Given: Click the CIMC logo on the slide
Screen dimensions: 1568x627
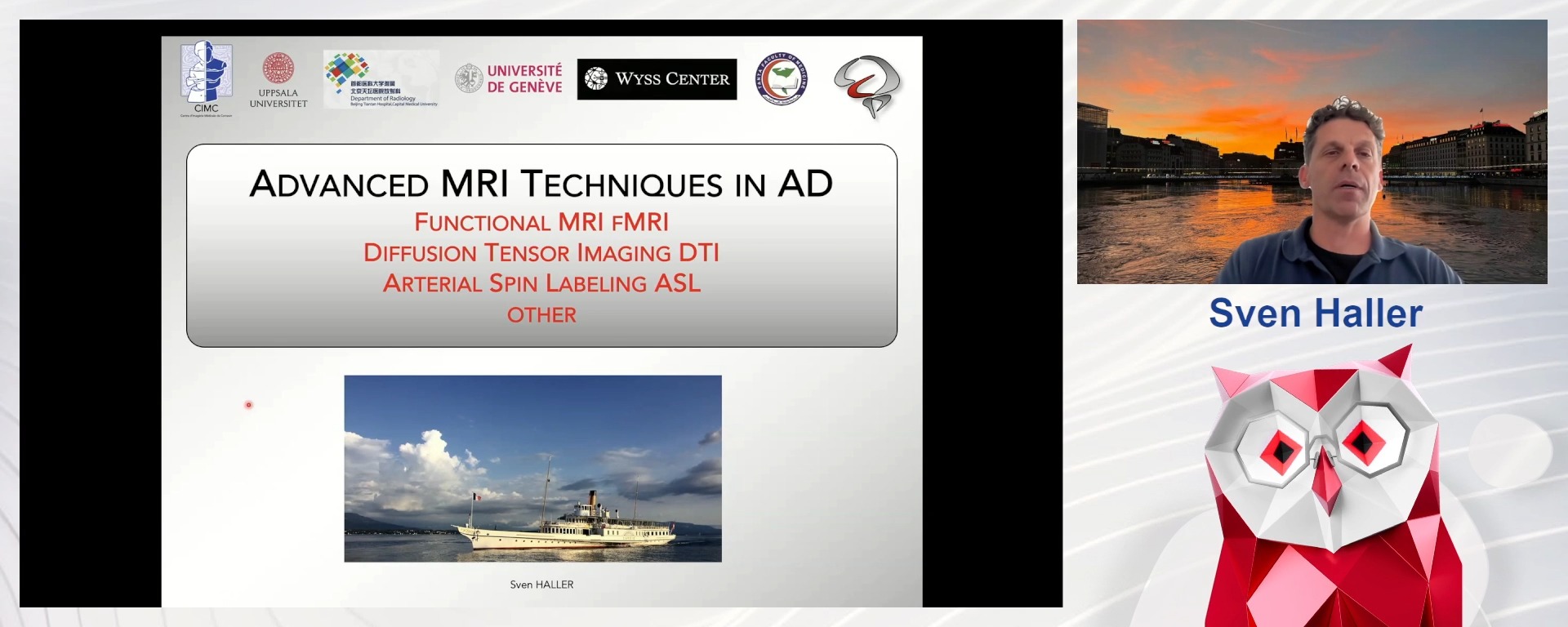Looking at the screenshot, I should (x=207, y=79).
